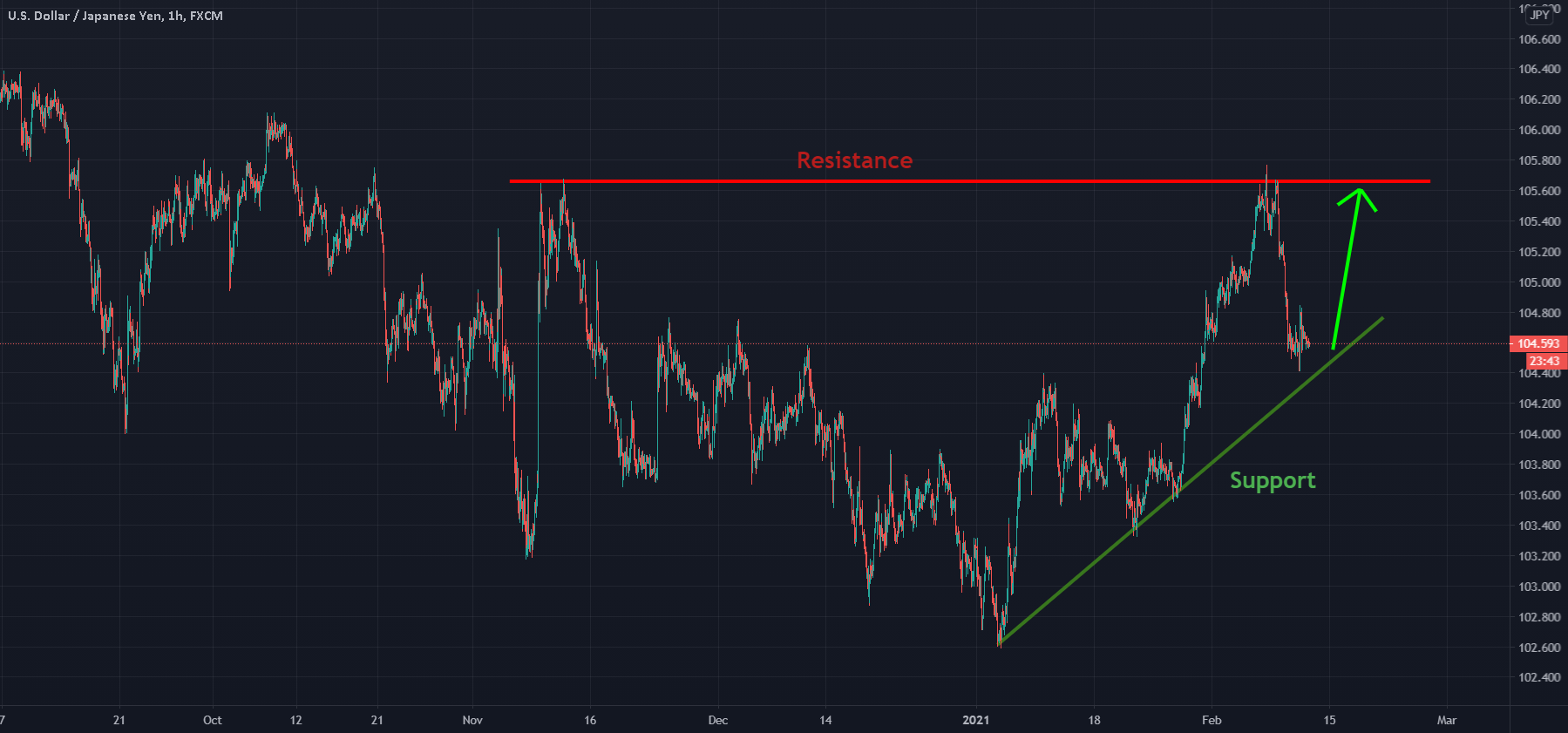Screen dimensions: 1568x733
Task: Click the Oct label on time axis
Action: click(x=212, y=720)
